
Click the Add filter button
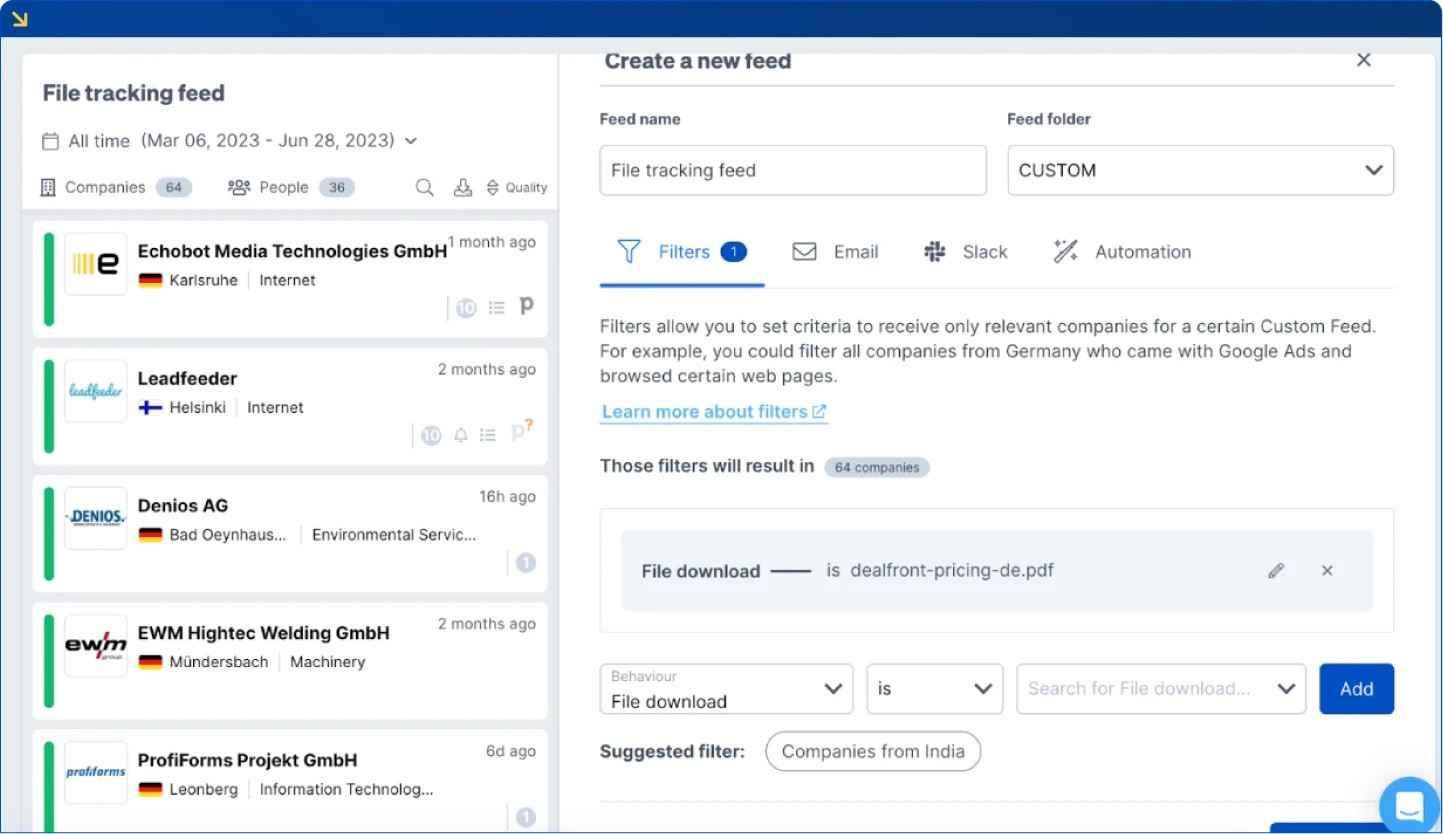click(x=1356, y=688)
